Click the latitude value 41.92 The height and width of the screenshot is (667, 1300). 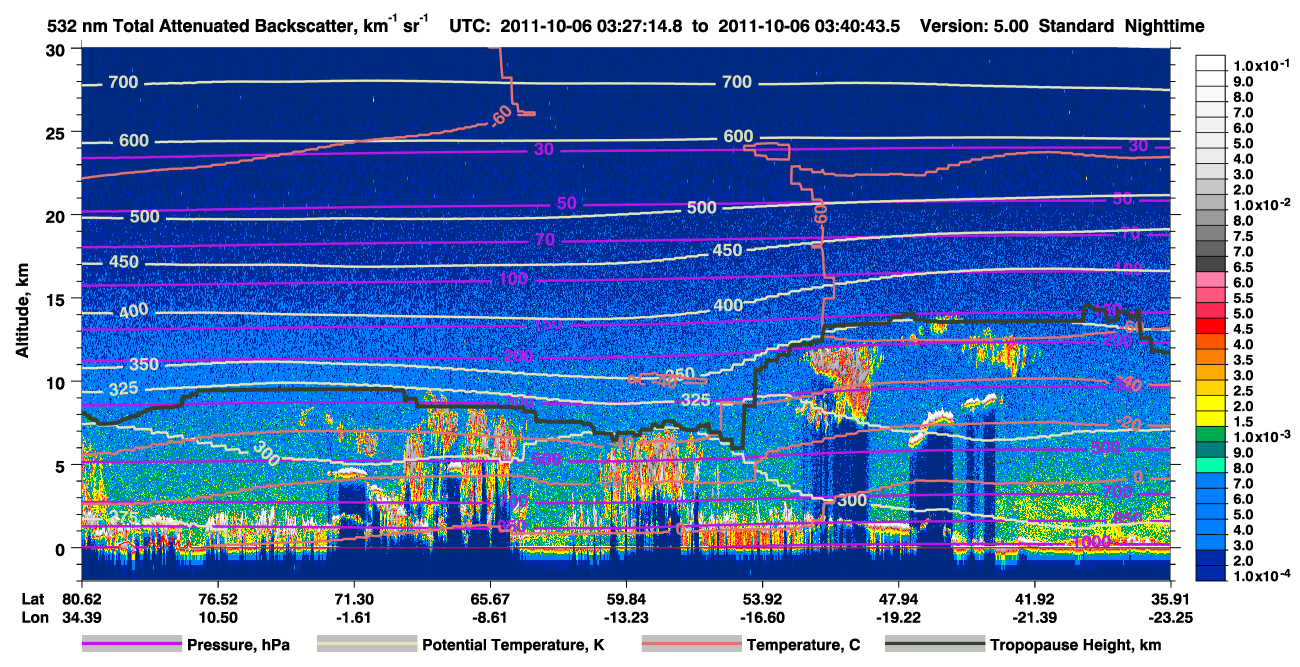1034,598
